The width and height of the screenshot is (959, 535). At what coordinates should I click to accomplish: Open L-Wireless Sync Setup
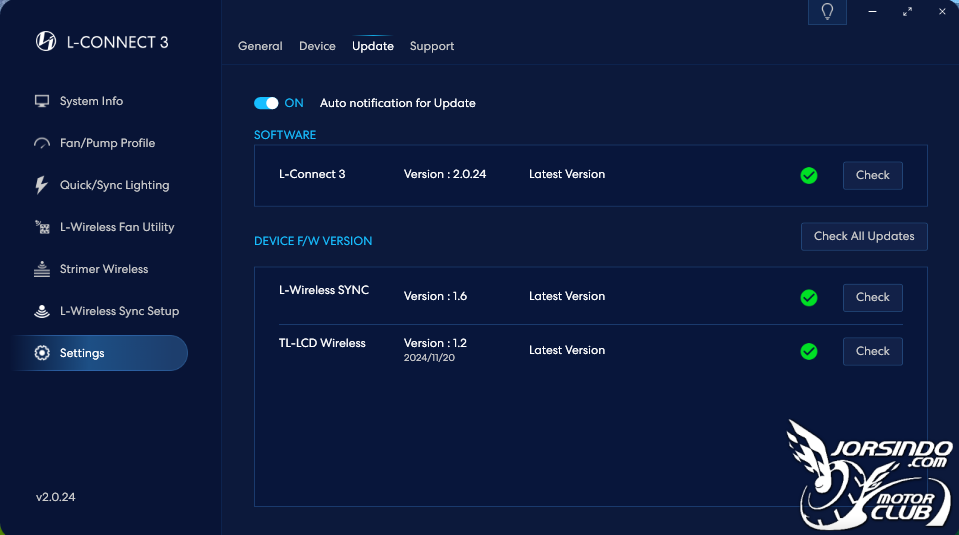(119, 311)
